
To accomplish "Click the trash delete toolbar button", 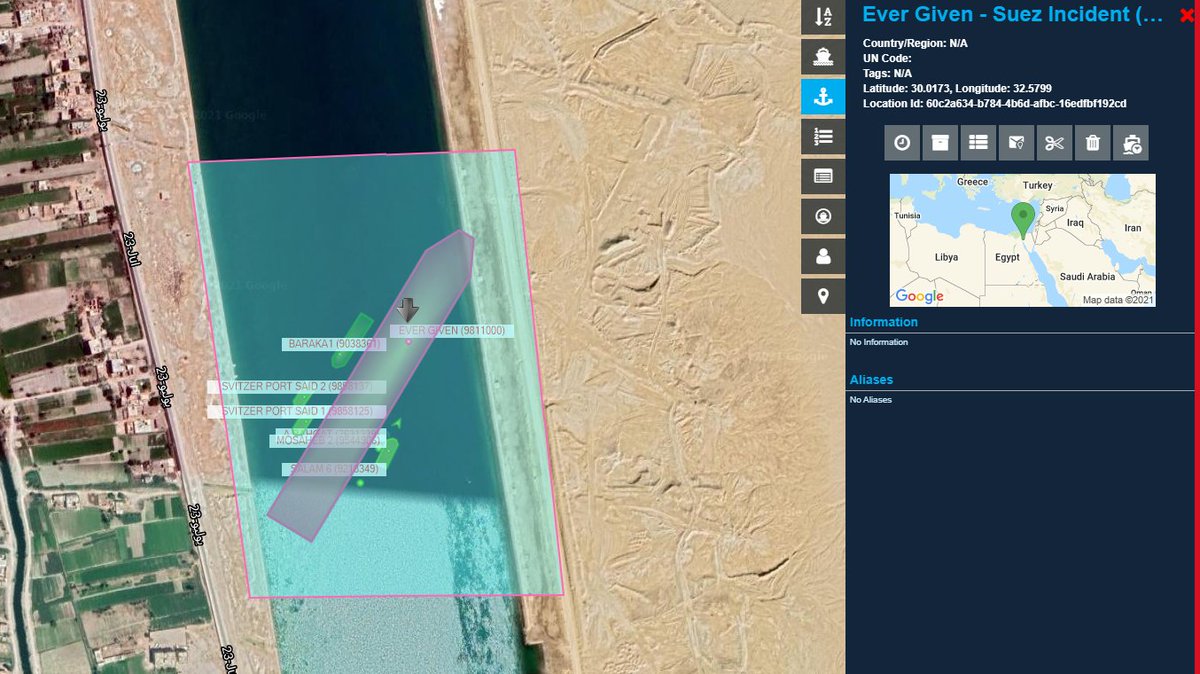I will coord(1092,143).
